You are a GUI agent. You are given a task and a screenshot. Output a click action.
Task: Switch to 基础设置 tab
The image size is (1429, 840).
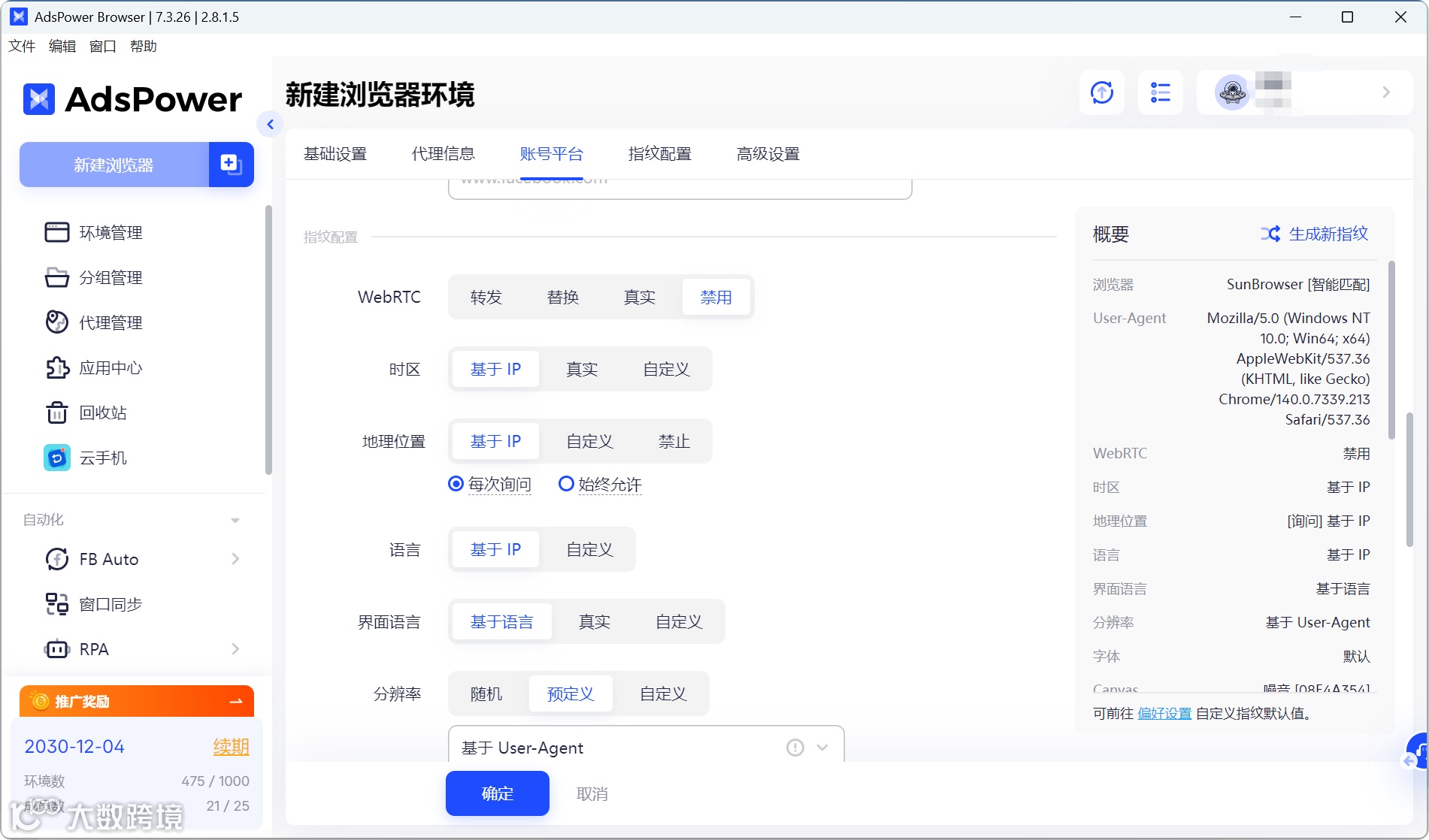click(335, 154)
